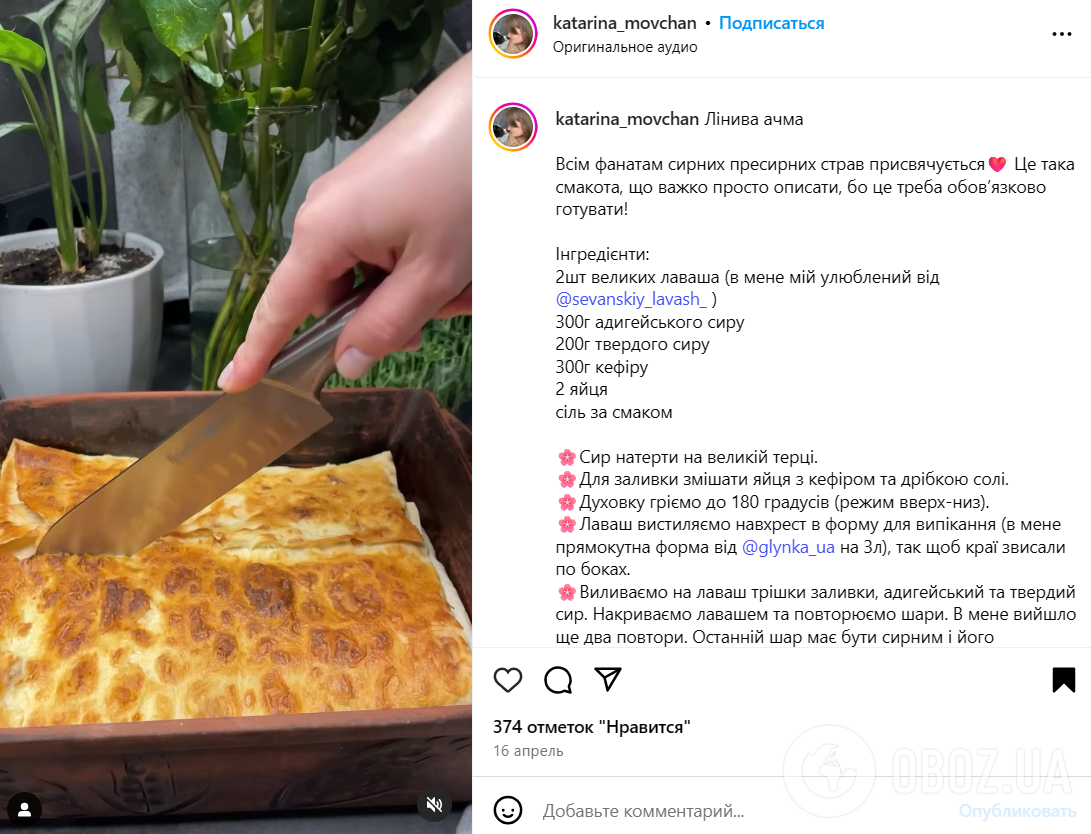Open comments via speech bubble icon
Screen dimensions: 1091x834
point(558,680)
